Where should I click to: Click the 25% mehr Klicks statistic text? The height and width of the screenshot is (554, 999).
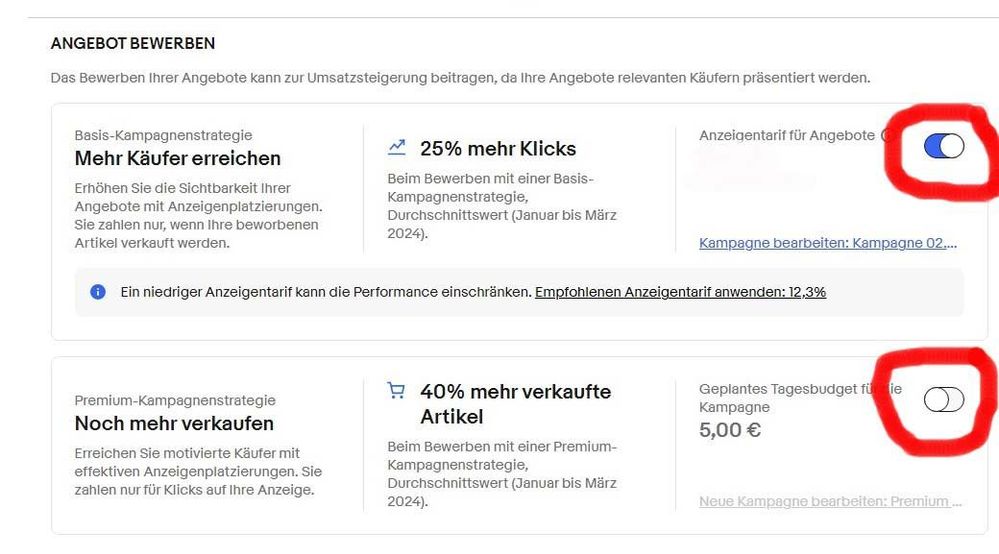tap(497, 149)
